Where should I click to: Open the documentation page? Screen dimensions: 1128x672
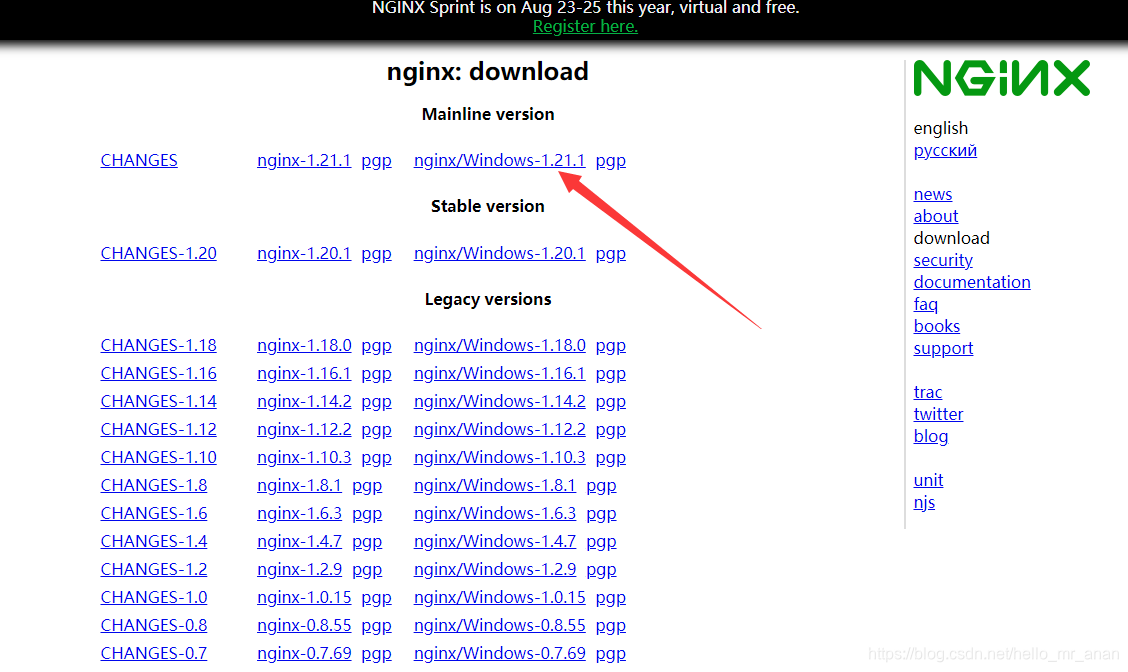coord(971,283)
